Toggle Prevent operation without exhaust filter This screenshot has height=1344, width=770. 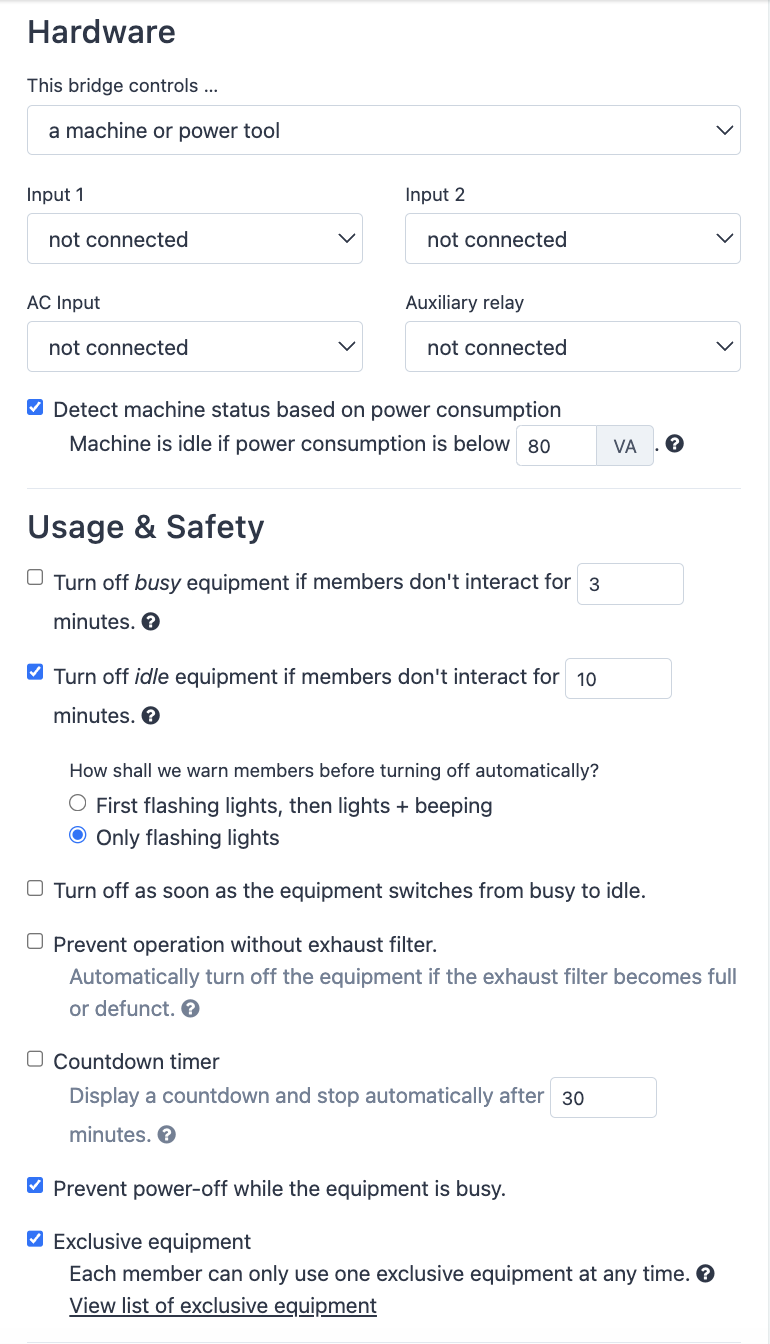(35, 941)
